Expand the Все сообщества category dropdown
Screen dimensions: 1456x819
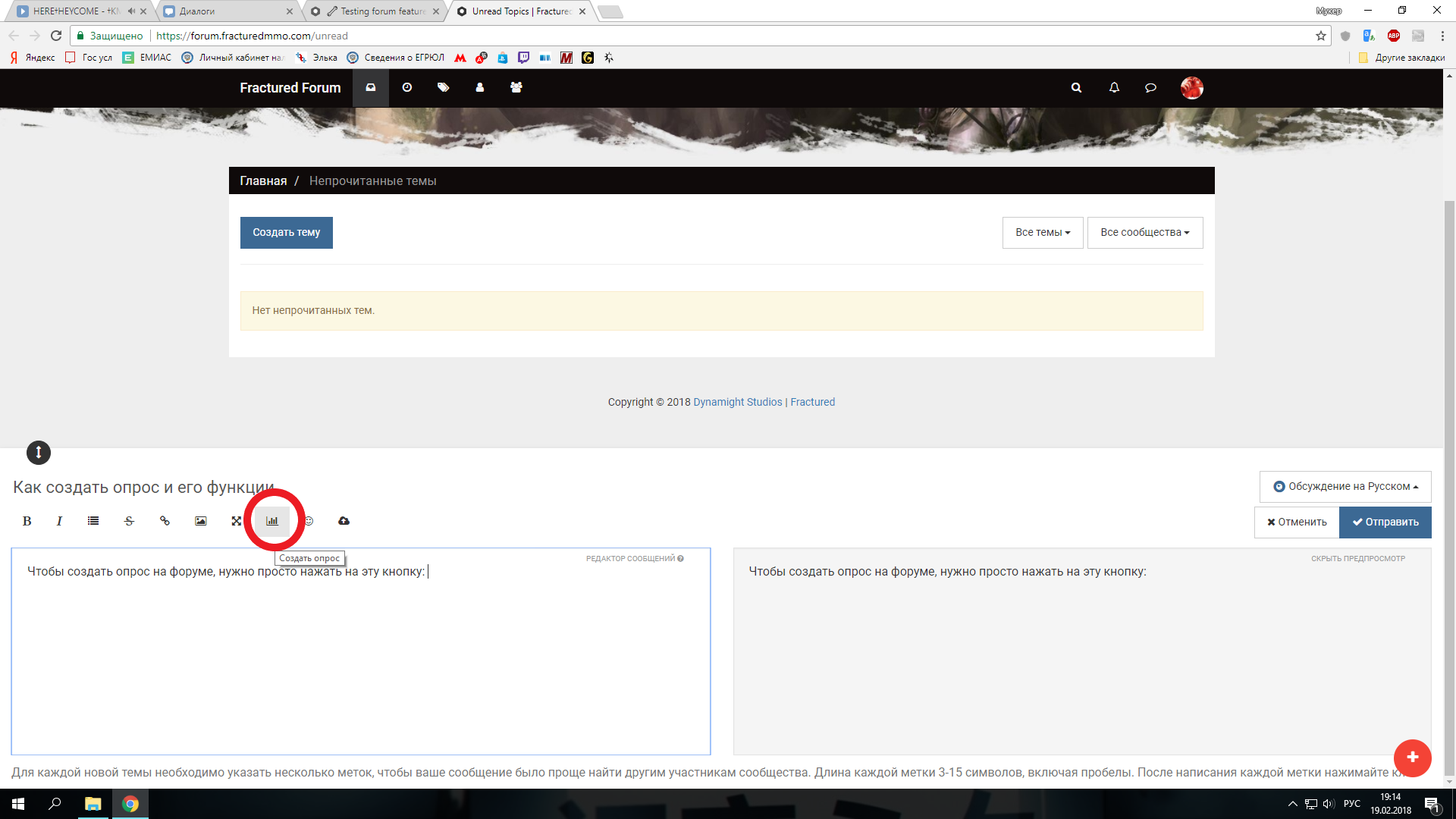coord(1145,233)
